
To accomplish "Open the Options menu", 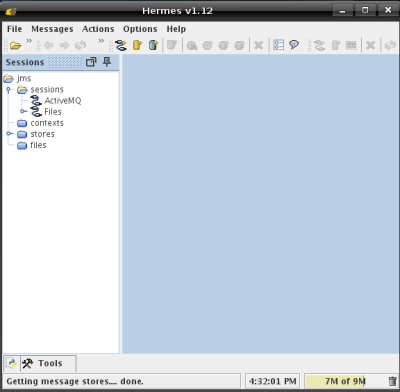I will point(140,29).
